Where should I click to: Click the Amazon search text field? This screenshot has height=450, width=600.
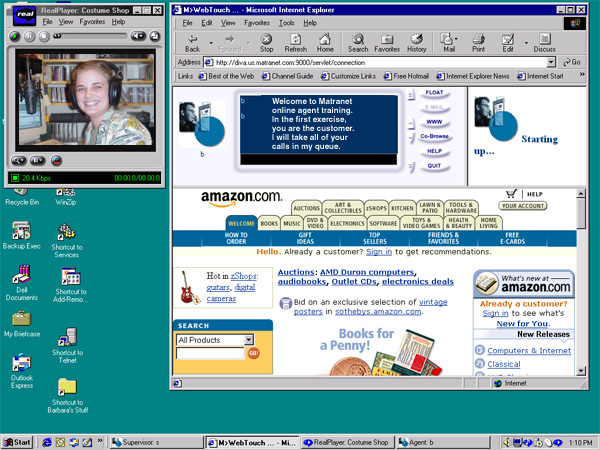click(x=210, y=353)
